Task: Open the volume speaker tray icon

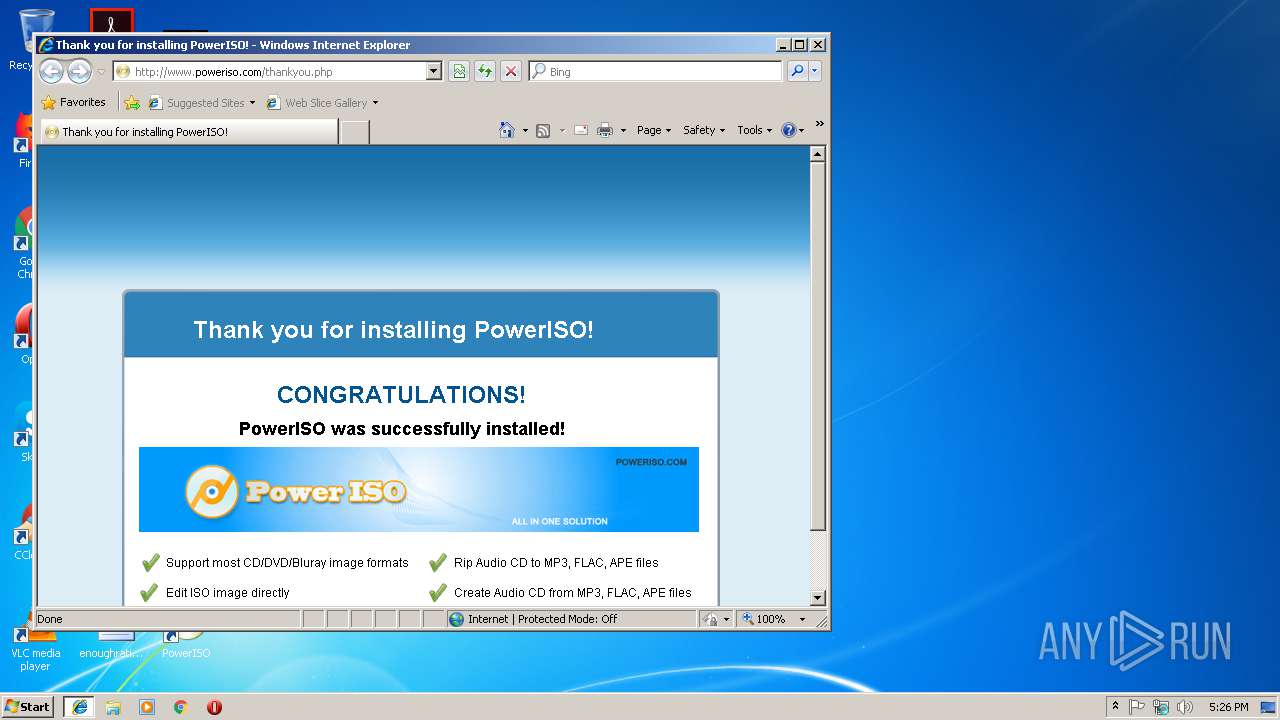Action: coord(1185,706)
